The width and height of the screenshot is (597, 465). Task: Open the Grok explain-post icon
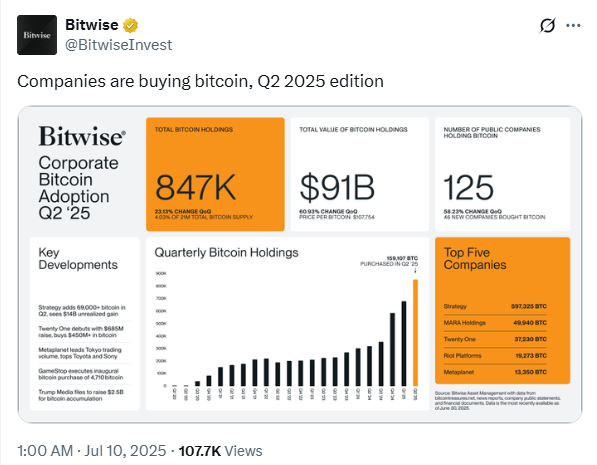[547, 26]
